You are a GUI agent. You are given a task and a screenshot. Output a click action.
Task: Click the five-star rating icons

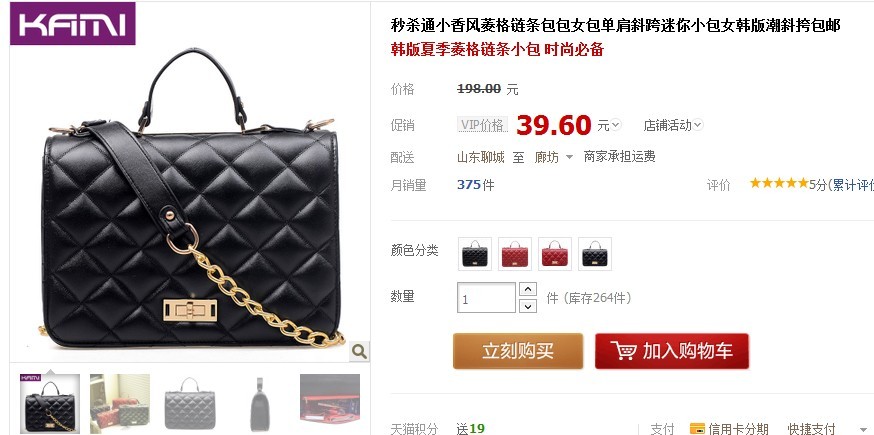(x=779, y=183)
